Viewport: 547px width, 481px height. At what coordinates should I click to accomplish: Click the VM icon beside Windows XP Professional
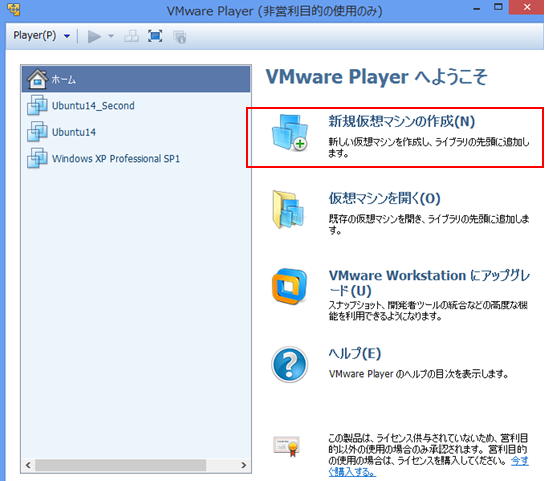point(37,158)
